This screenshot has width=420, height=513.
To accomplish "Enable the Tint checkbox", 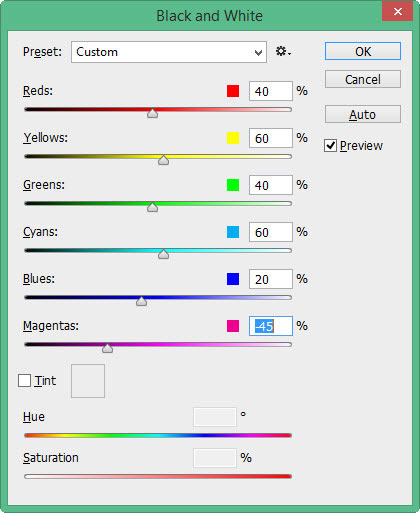I will [x=24, y=380].
